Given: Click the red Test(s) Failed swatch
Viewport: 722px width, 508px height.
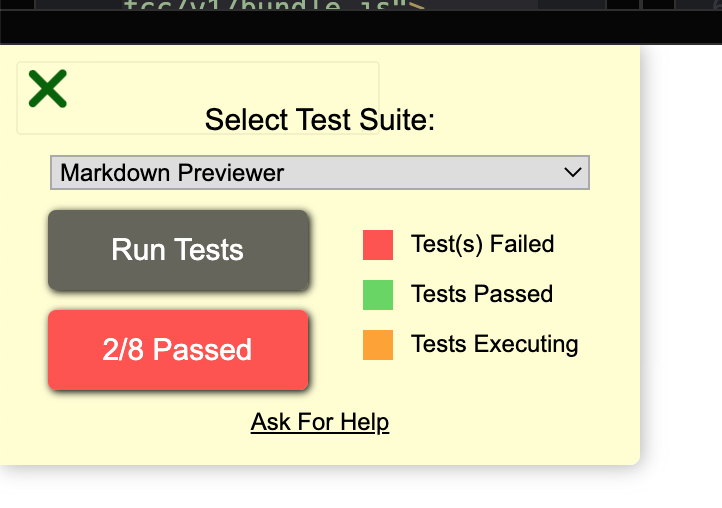Looking at the screenshot, I should pos(378,245).
